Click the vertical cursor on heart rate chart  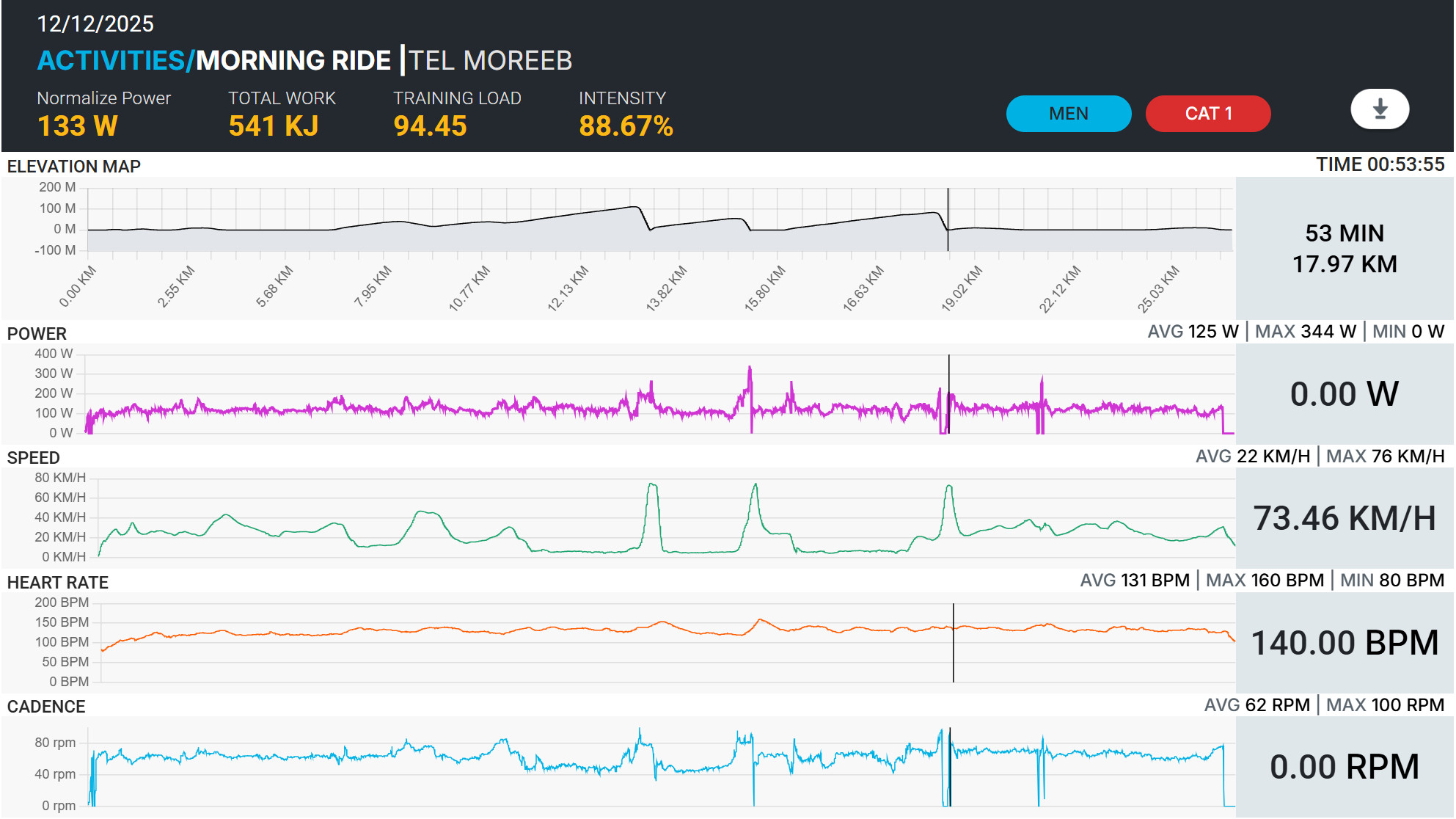tap(954, 643)
